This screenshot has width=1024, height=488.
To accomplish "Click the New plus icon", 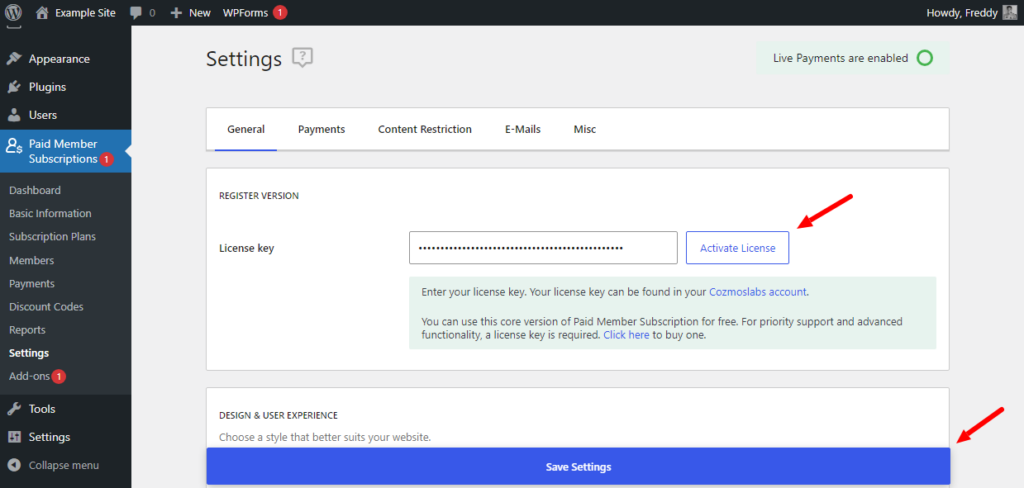I will [x=176, y=12].
